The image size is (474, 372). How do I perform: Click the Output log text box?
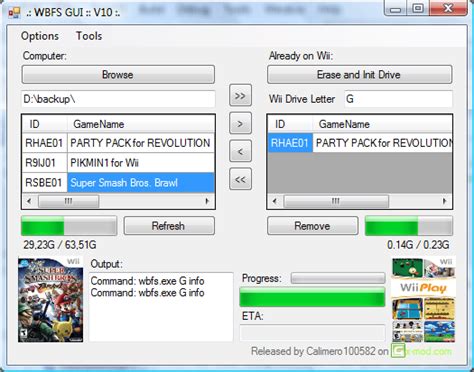[161, 307]
